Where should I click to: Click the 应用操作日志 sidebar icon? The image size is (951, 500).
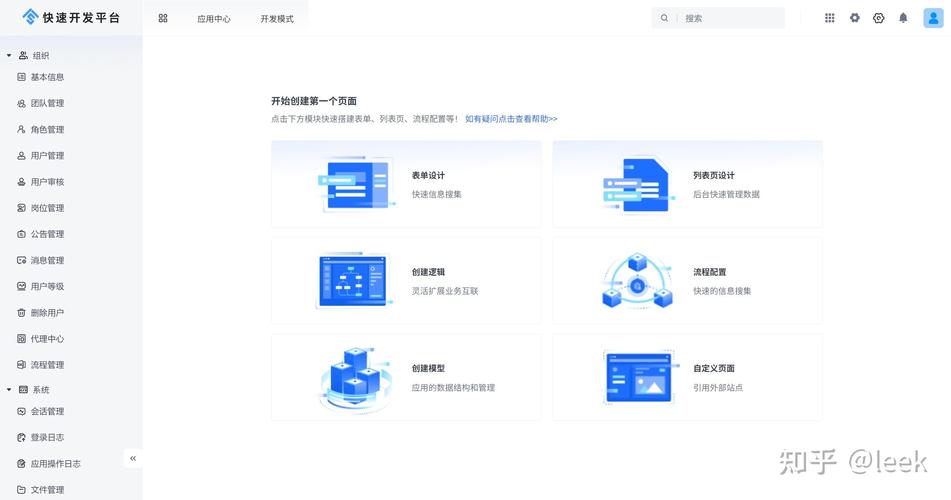pyautogui.click(x=21, y=464)
